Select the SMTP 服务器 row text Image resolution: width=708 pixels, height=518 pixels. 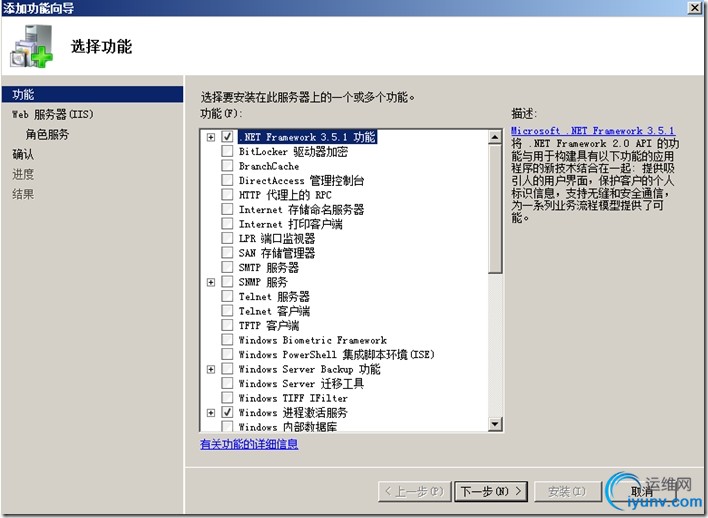[269, 267]
